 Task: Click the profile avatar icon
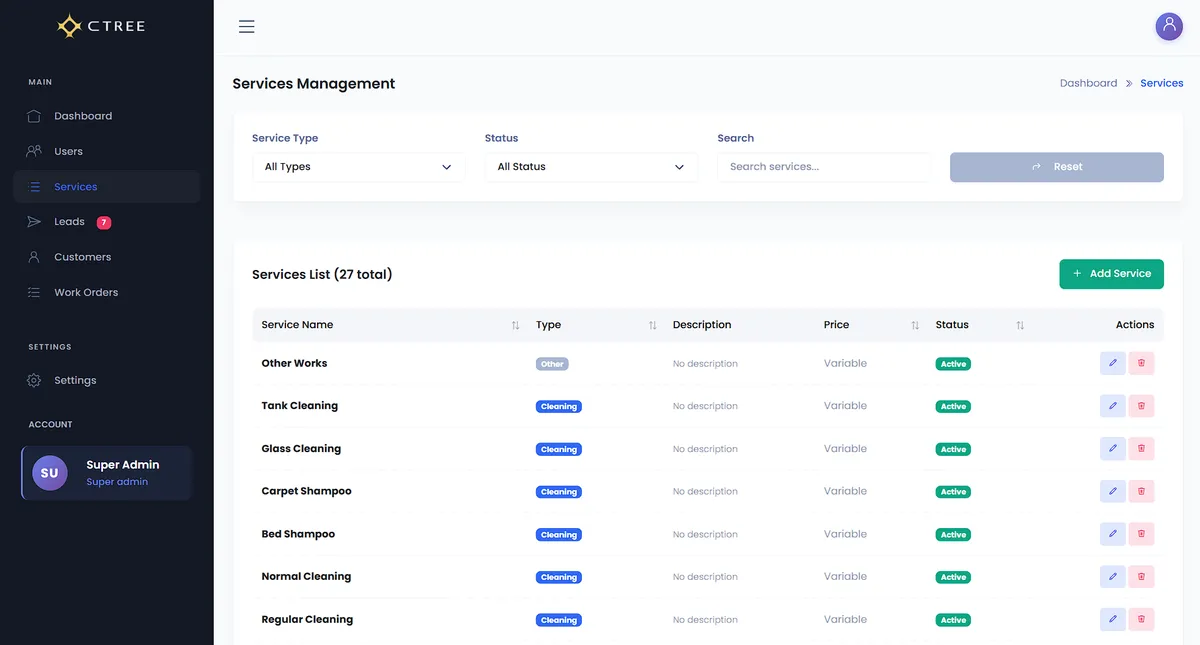pos(1169,25)
